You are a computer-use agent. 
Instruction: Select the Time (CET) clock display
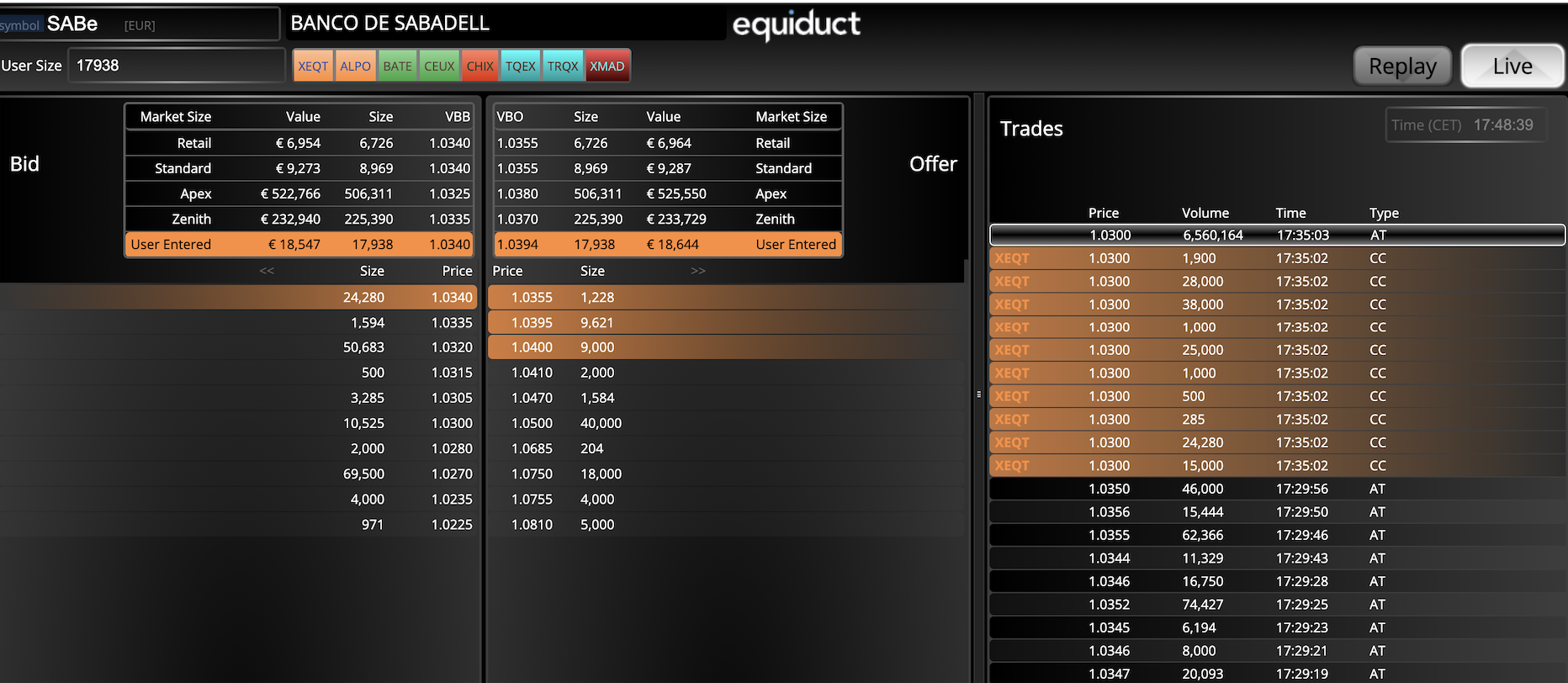click(1465, 125)
